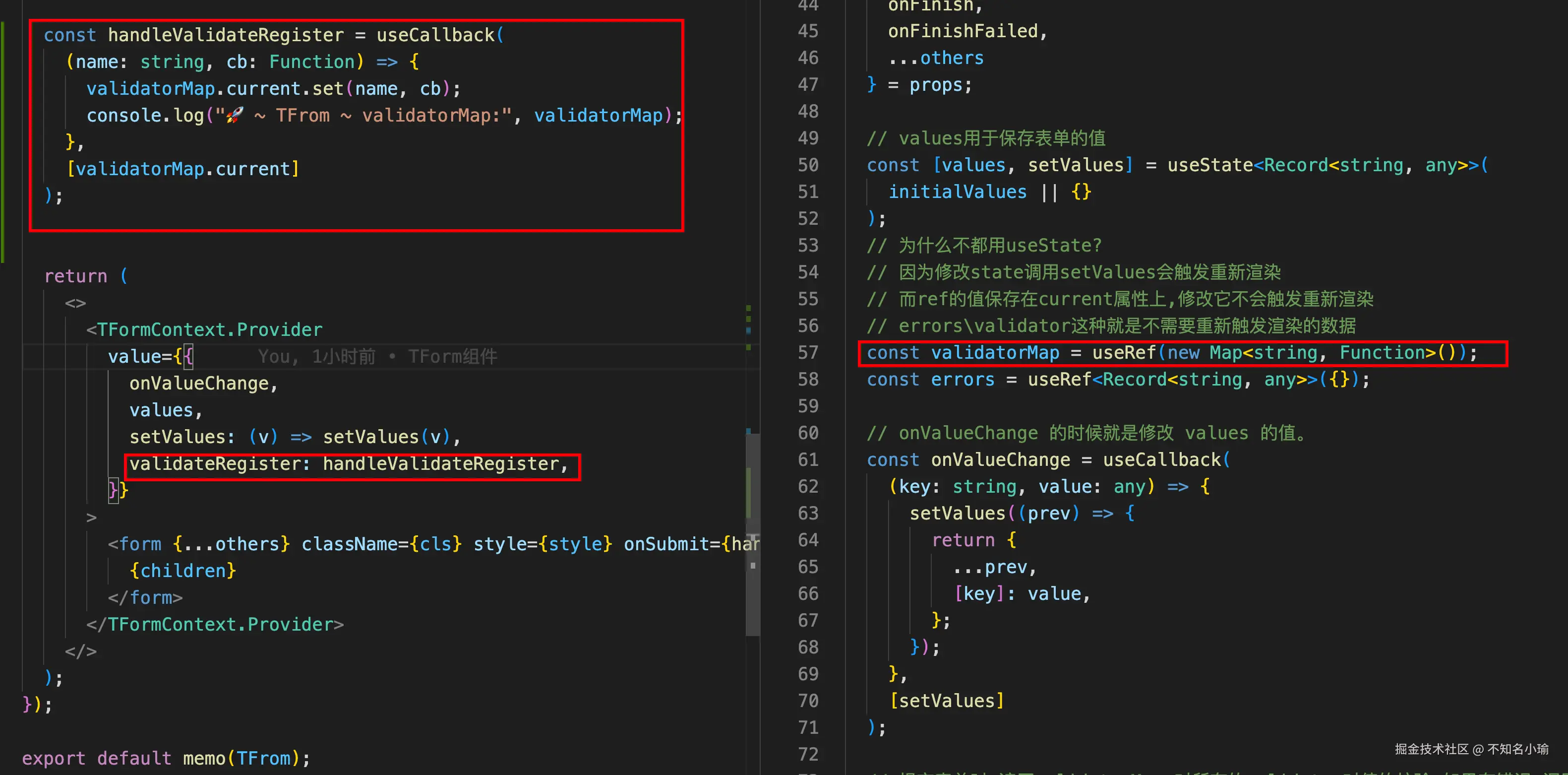Click the comment '为什么不都用useState?'
The width and height of the screenshot is (1568, 775).
(x=1000, y=245)
